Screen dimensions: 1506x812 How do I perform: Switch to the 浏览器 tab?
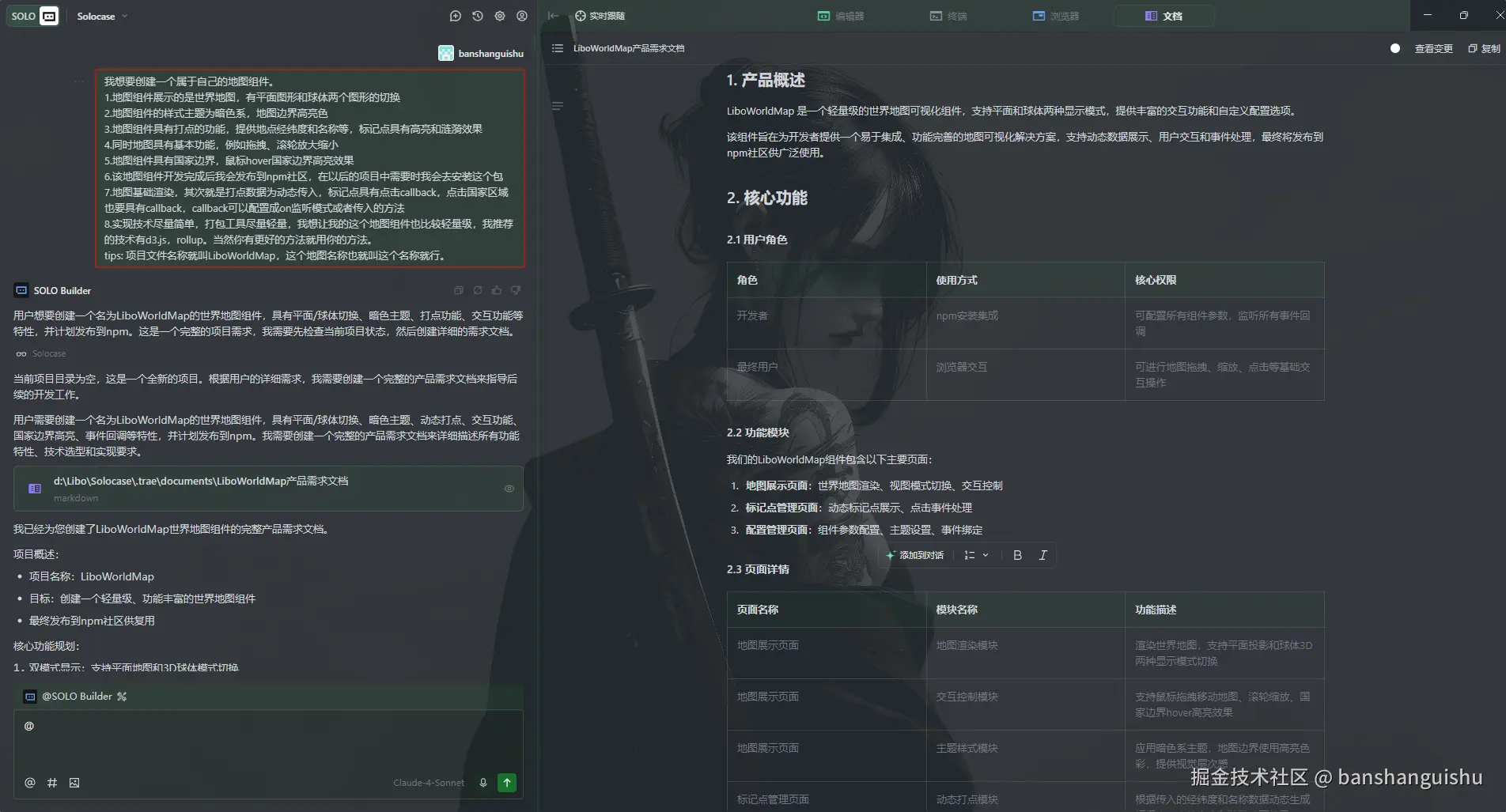click(1056, 16)
